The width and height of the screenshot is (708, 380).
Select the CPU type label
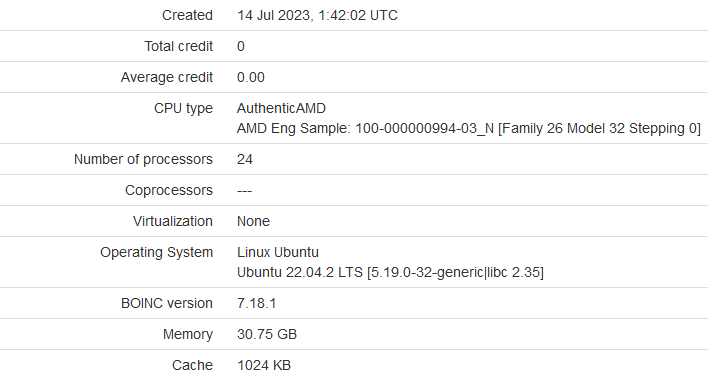click(x=183, y=108)
